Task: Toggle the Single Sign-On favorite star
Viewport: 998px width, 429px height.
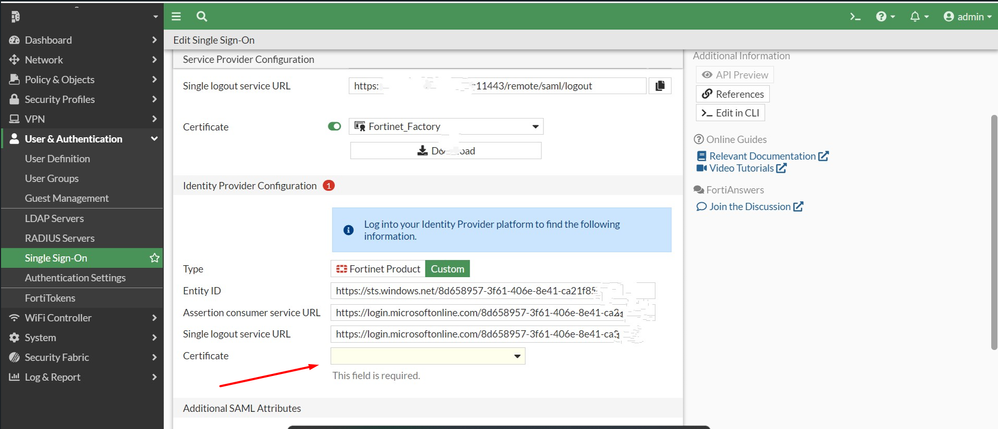Action: (154, 258)
